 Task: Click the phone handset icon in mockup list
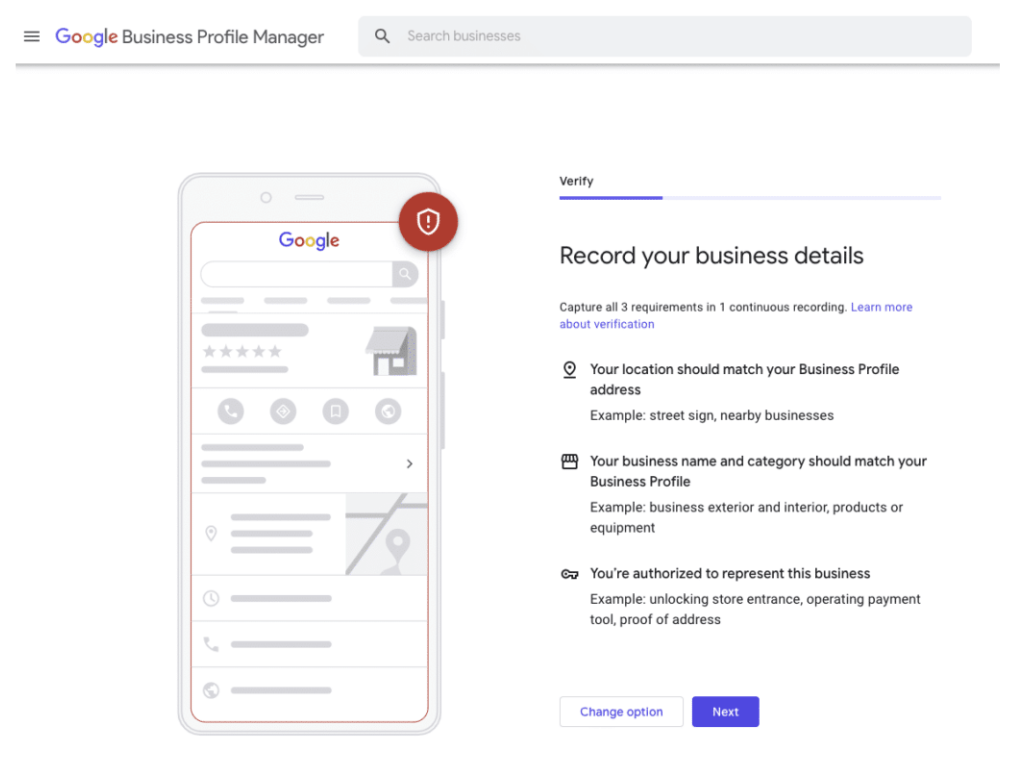point(211,644)
